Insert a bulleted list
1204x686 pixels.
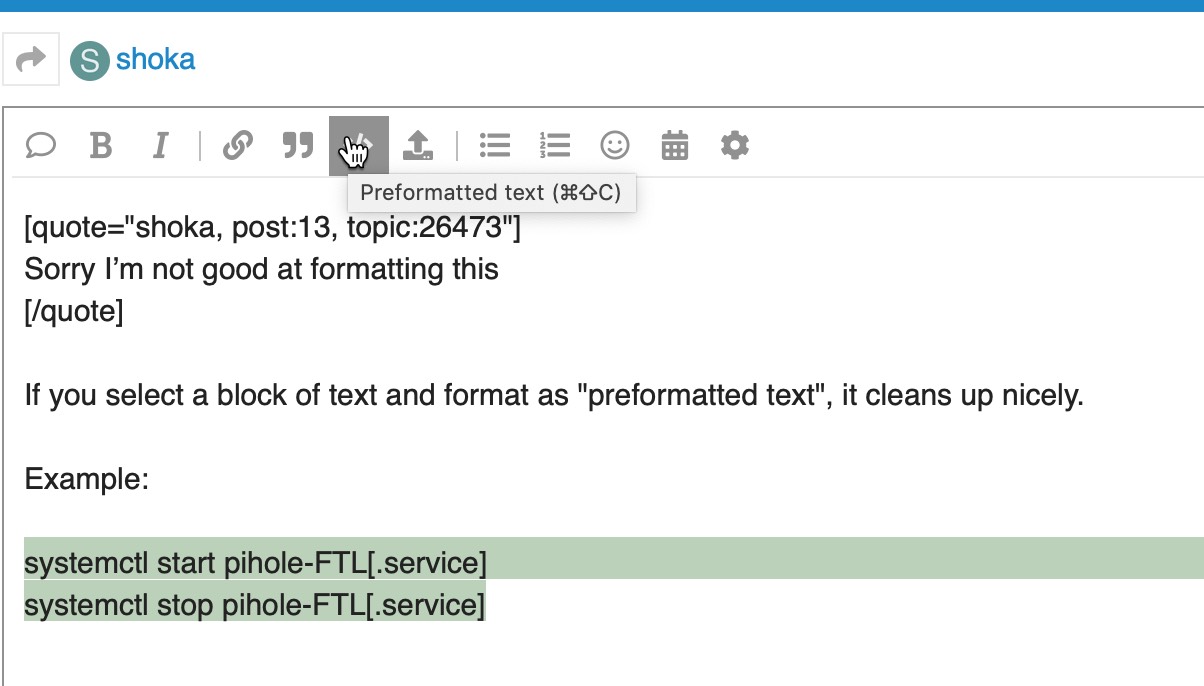(495, 146)
